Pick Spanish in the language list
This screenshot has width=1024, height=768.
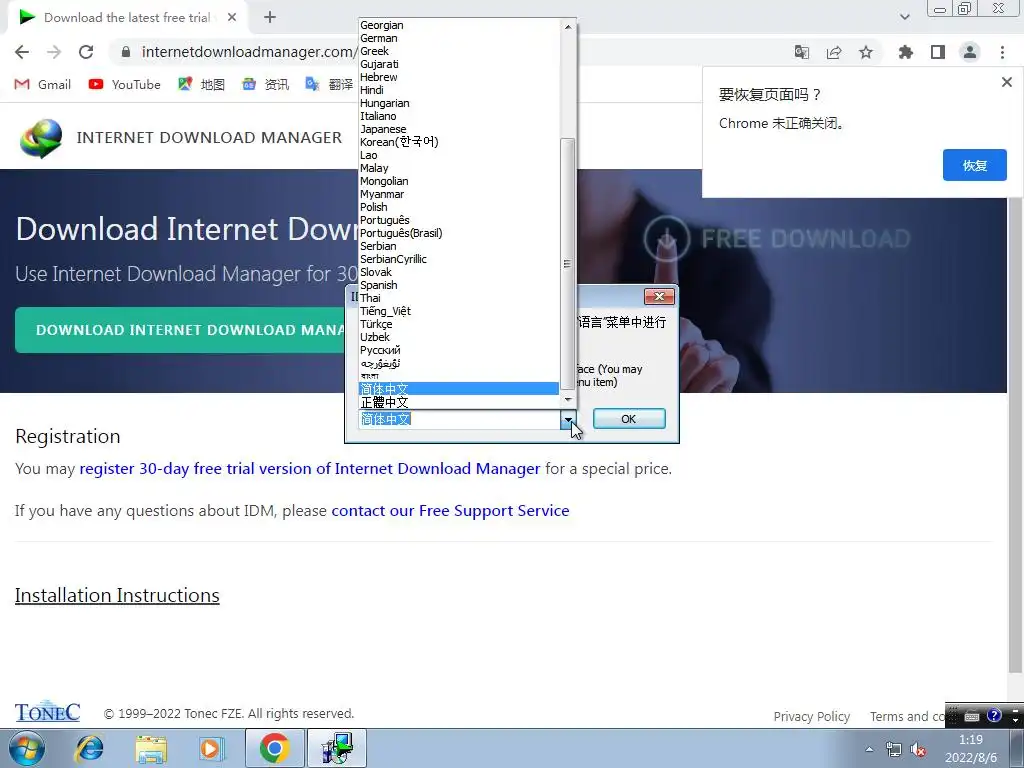coord(458,285)
